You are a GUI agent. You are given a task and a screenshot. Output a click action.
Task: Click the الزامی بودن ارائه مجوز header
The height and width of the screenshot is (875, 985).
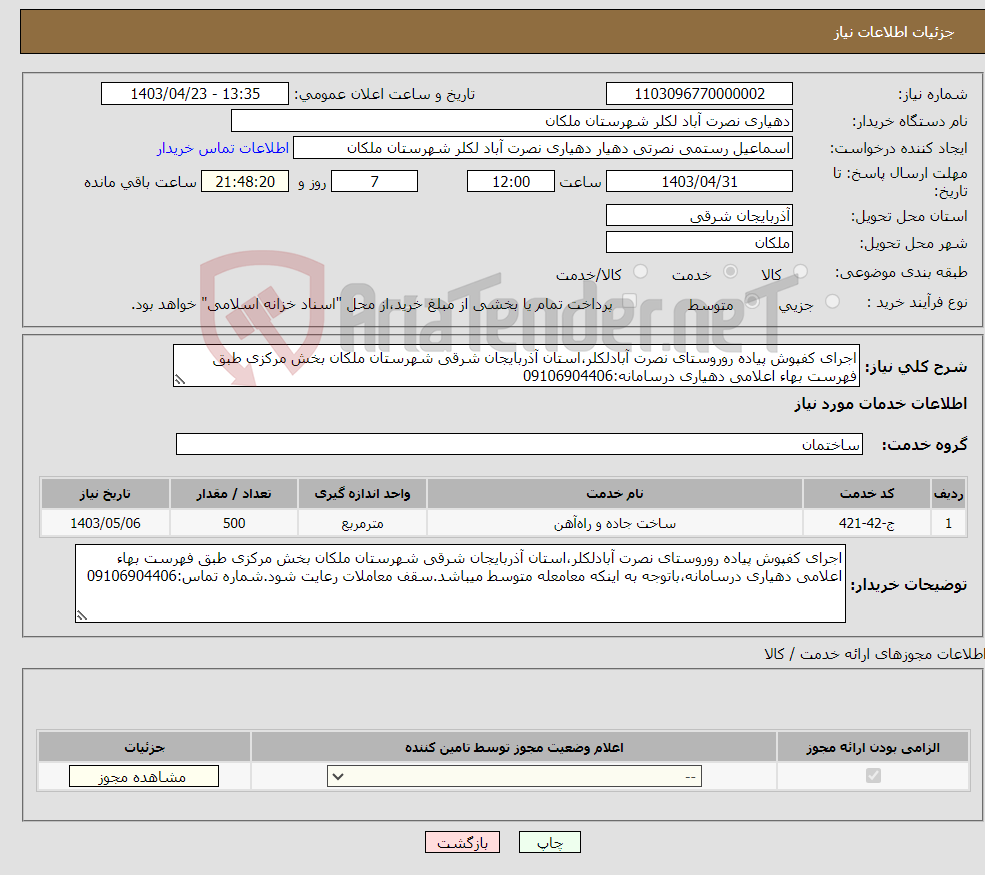tap(873, 747)
